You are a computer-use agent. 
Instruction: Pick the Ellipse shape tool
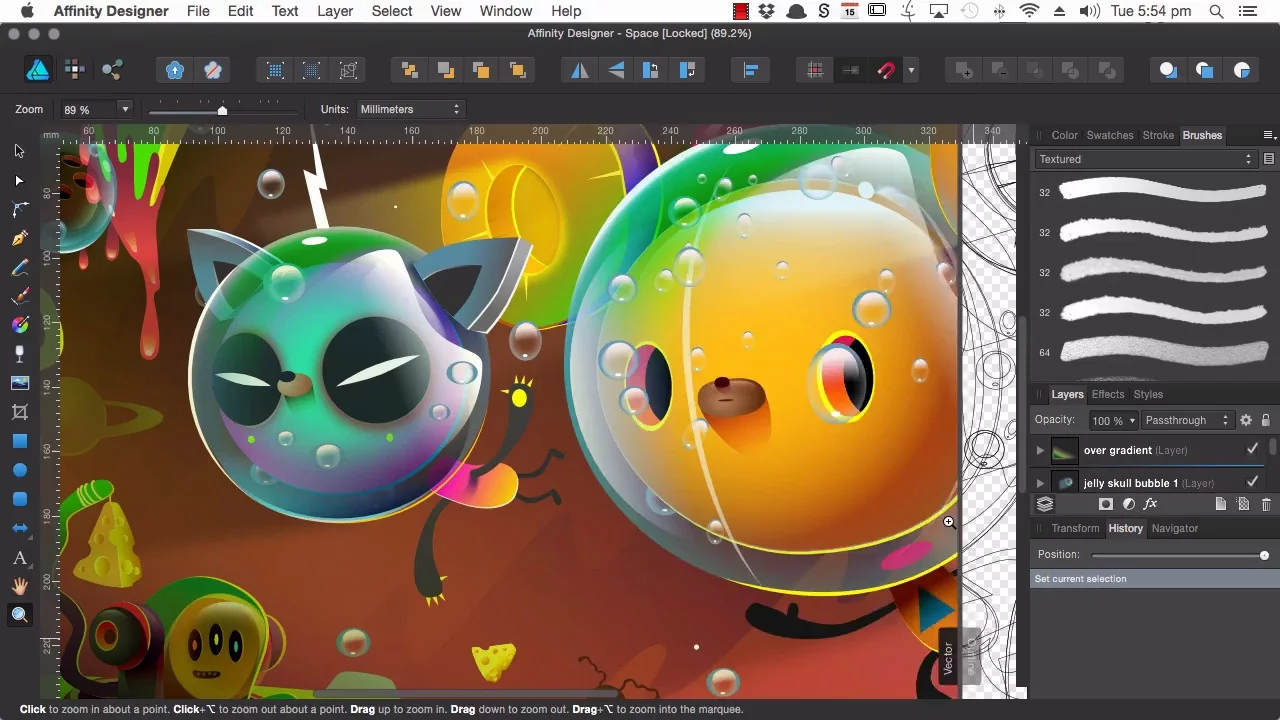click(19, 470)
